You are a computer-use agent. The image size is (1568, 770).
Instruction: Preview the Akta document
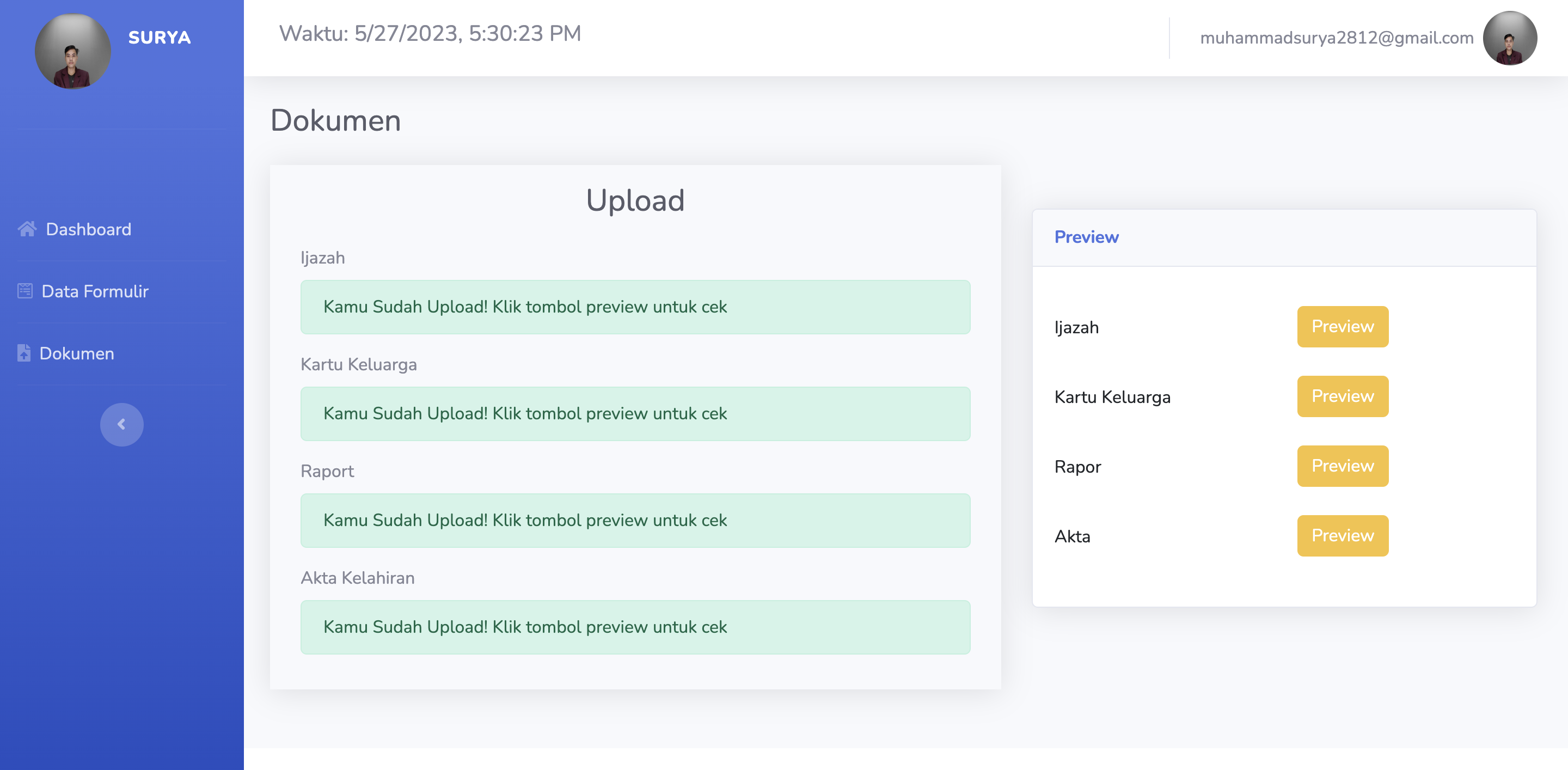[x=1342, y=536]
